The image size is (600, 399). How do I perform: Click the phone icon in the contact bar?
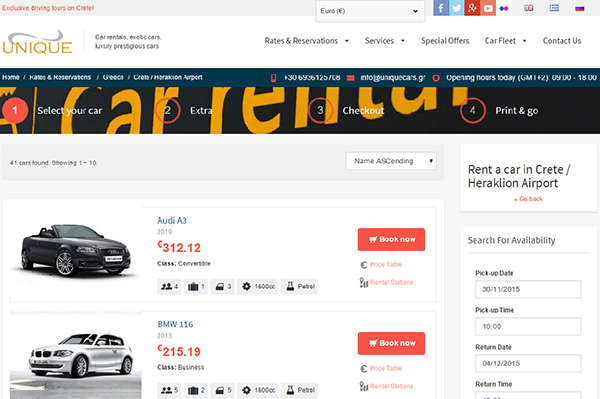273,78
